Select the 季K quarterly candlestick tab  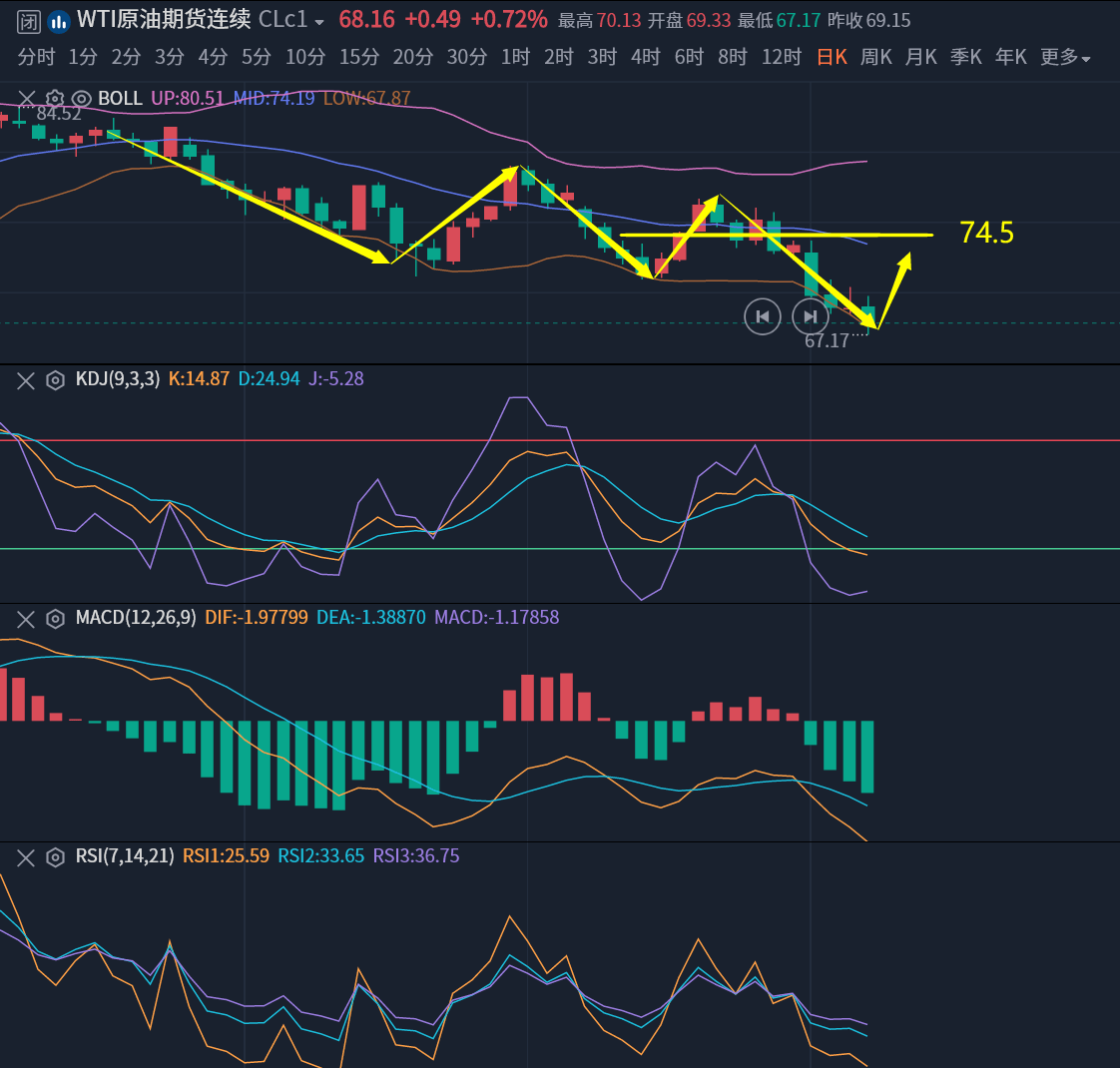click(x=965, y=57)
